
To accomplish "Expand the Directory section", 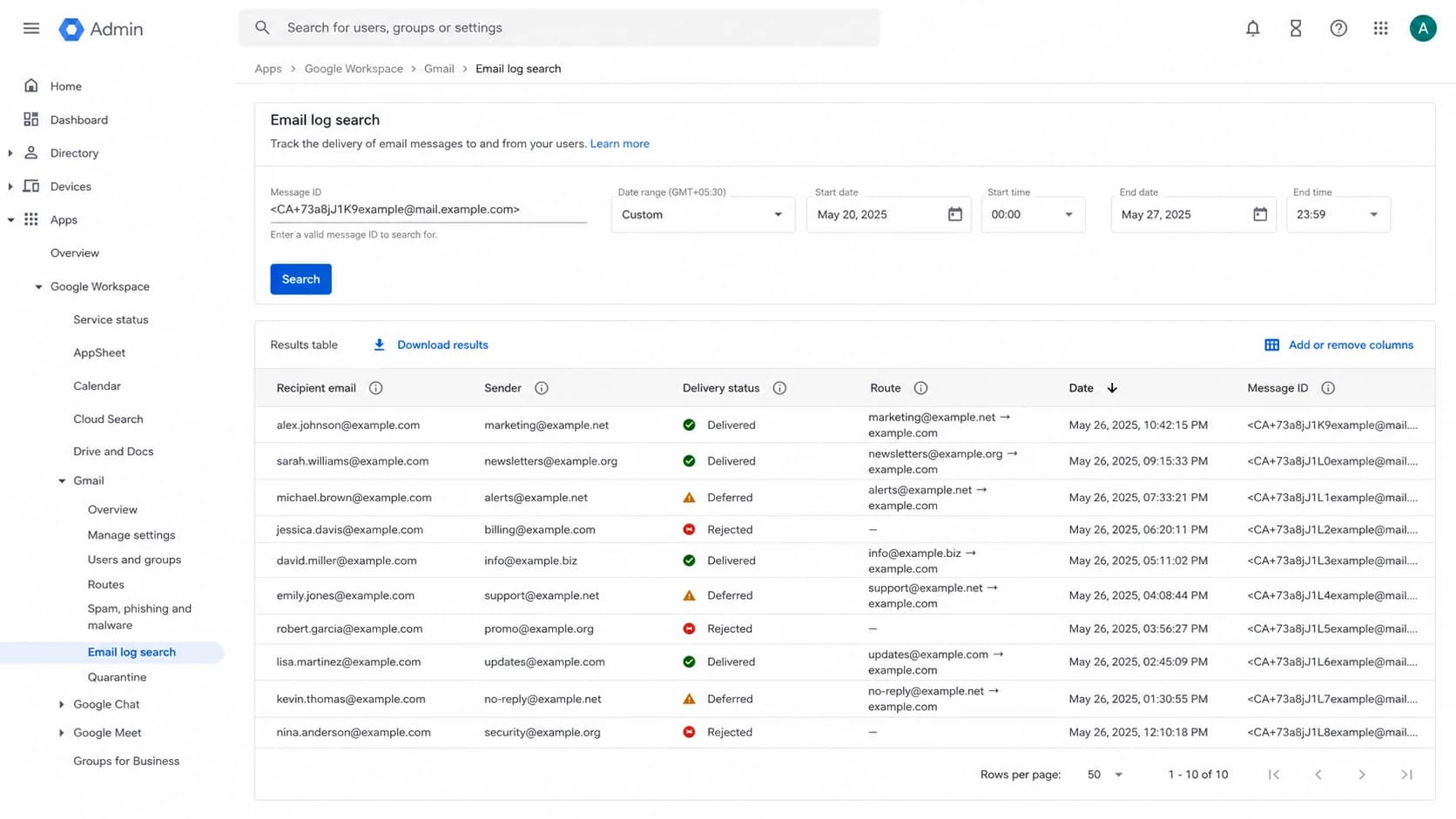I will (x=10, y=153).
